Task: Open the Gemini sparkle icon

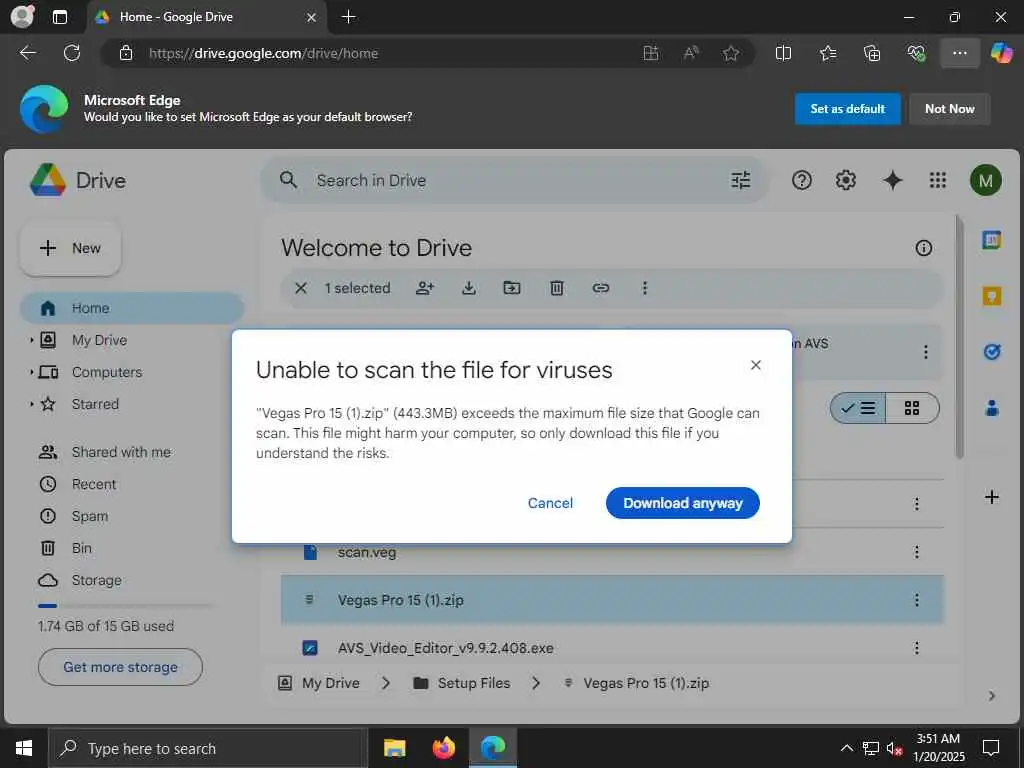Action: click(892, 180)
